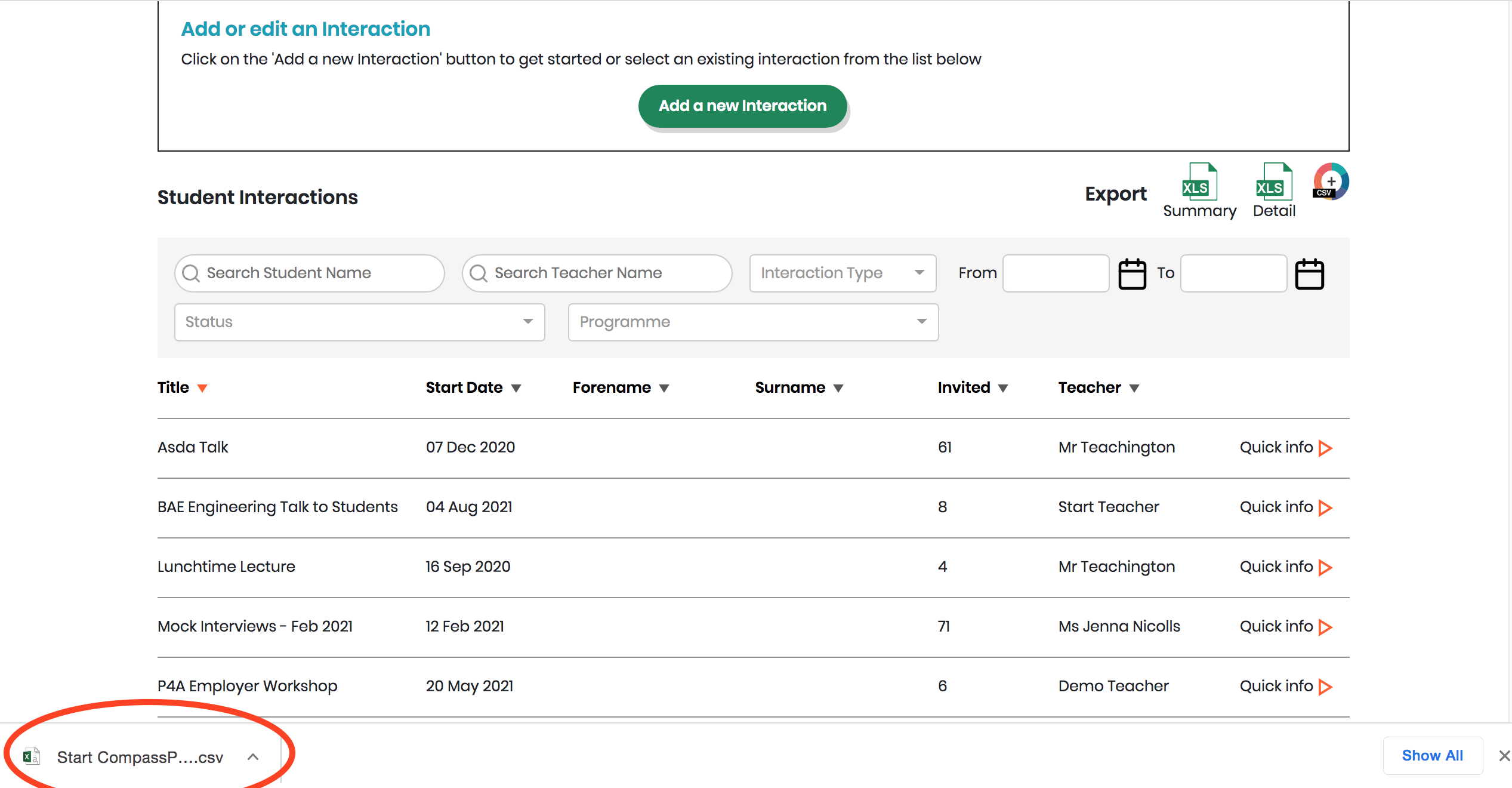Click the Search Teacher Name magnifier icon
Viewport: 1512px width, 788px height.
click(x=479, y=273)
